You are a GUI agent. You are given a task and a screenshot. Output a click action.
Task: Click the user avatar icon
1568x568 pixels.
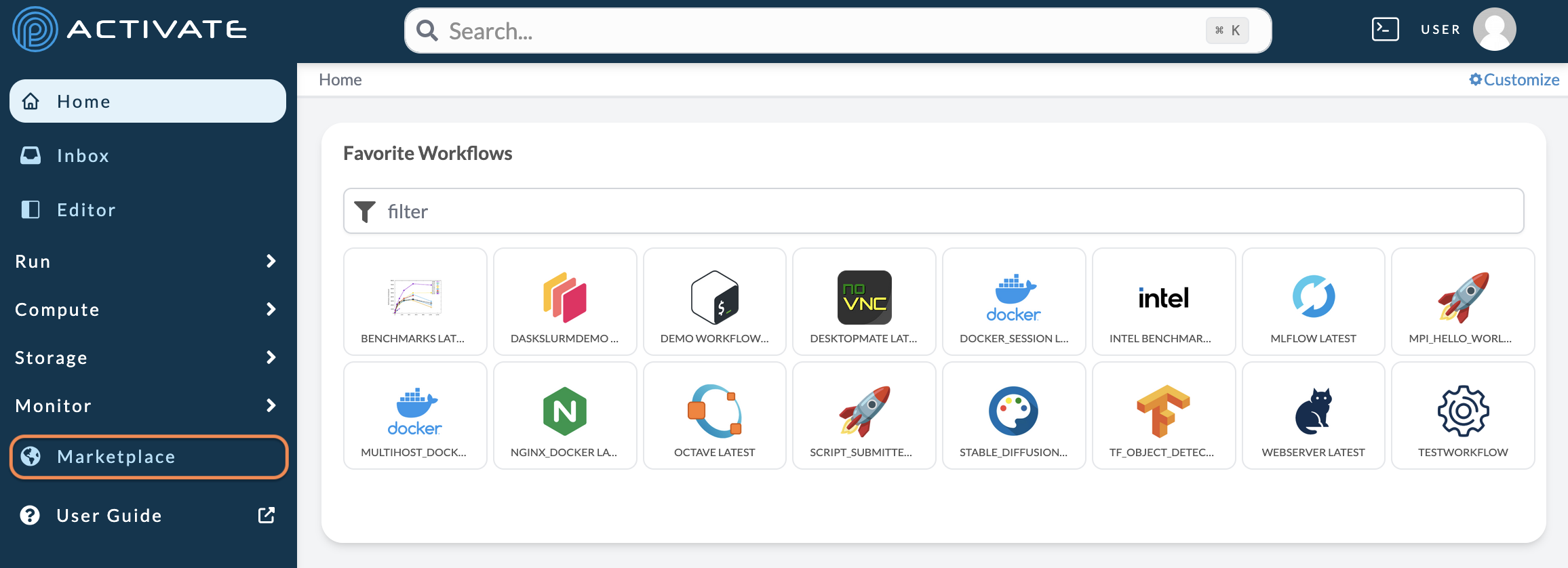coord(1494,29)
